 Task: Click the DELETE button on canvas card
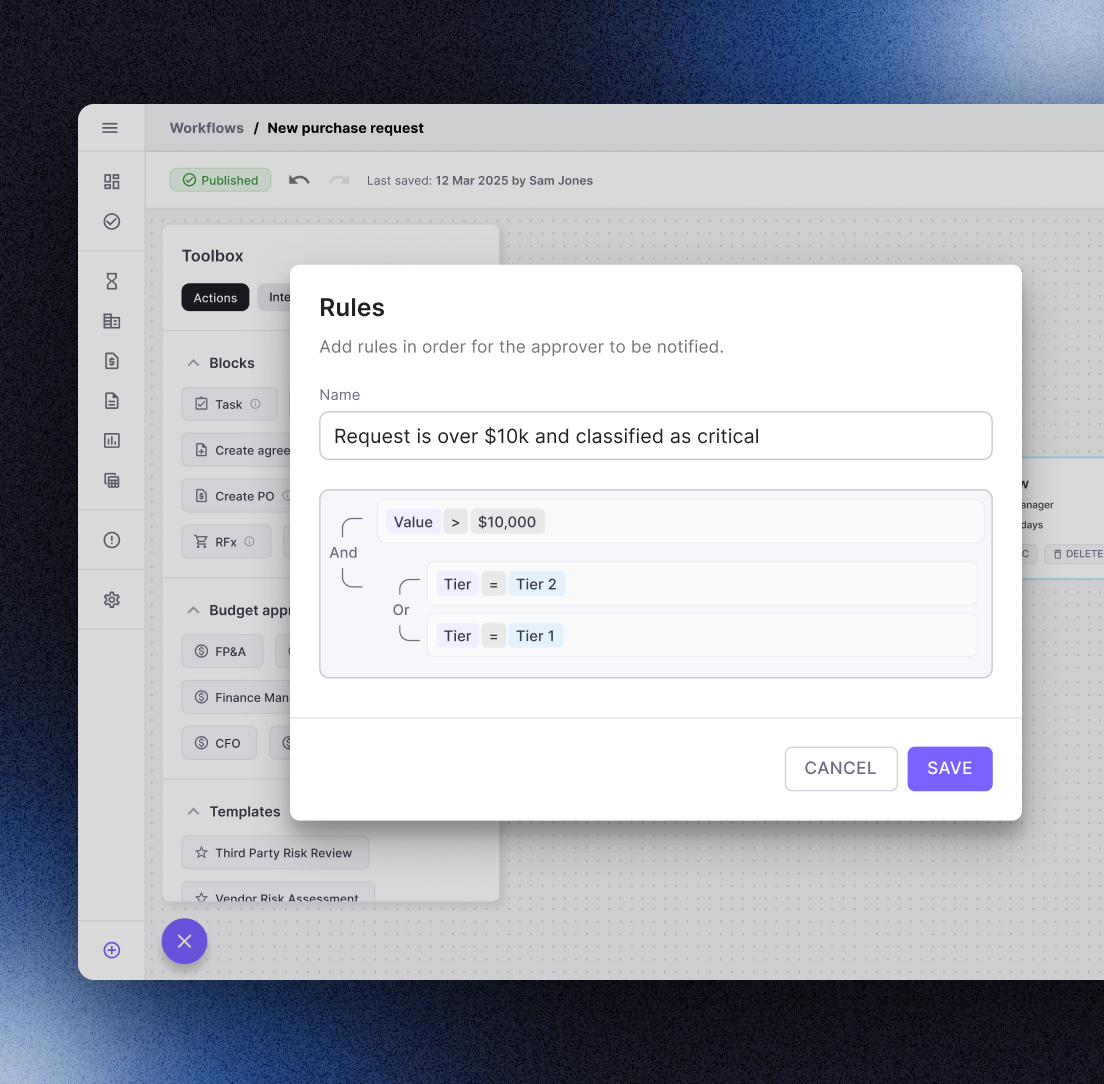(x=1076, y=554)
